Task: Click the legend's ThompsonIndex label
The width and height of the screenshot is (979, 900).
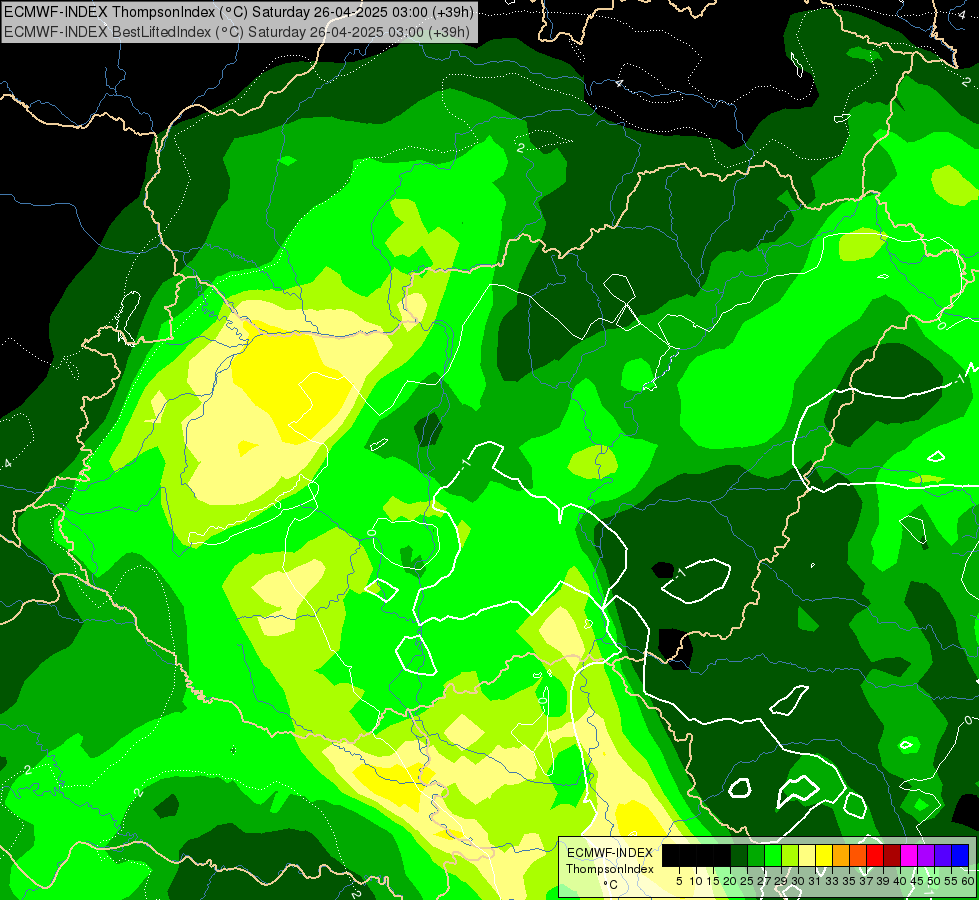Action: coord(610,869)
